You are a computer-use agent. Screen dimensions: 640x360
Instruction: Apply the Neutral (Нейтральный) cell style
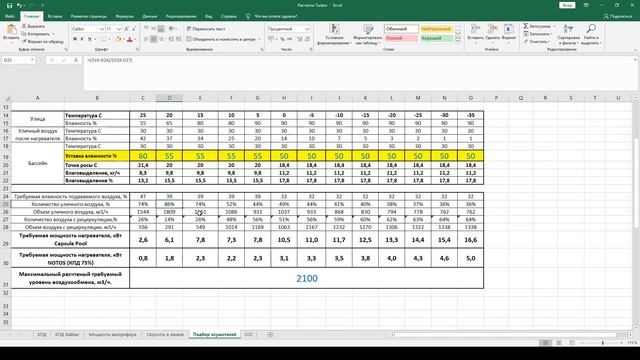coord(436,29)
